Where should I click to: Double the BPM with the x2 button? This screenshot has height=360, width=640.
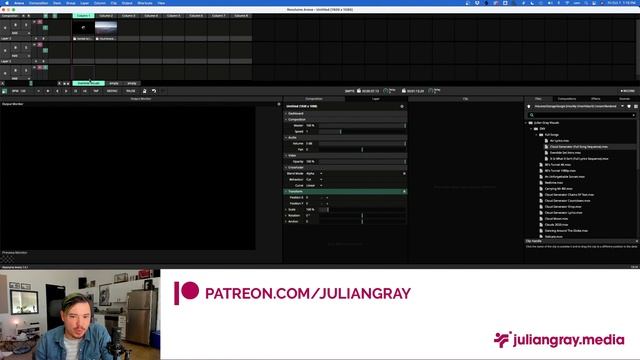pyautogui.click(x=85, y=91)
